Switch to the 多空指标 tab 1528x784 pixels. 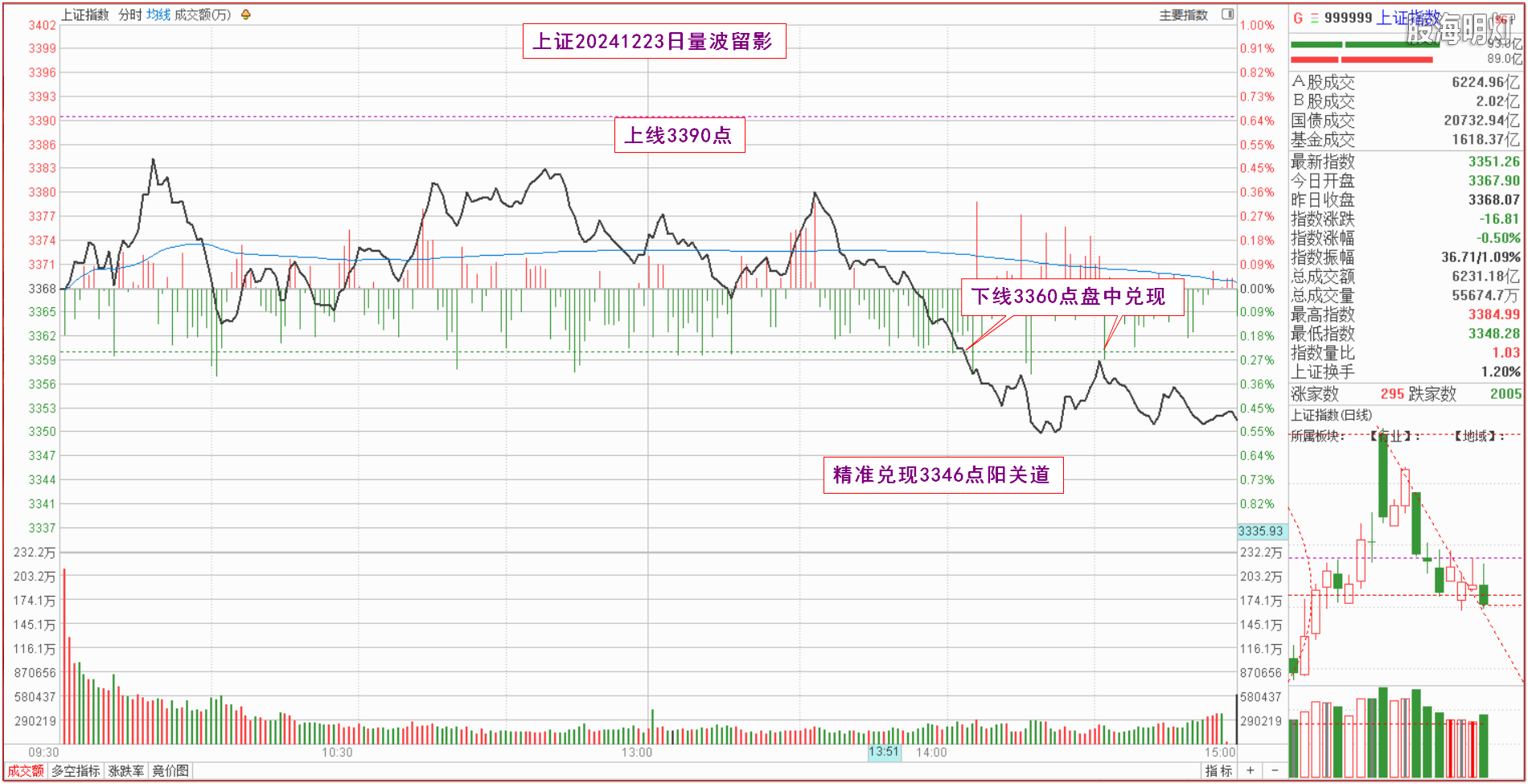click(x=76, y=770)
